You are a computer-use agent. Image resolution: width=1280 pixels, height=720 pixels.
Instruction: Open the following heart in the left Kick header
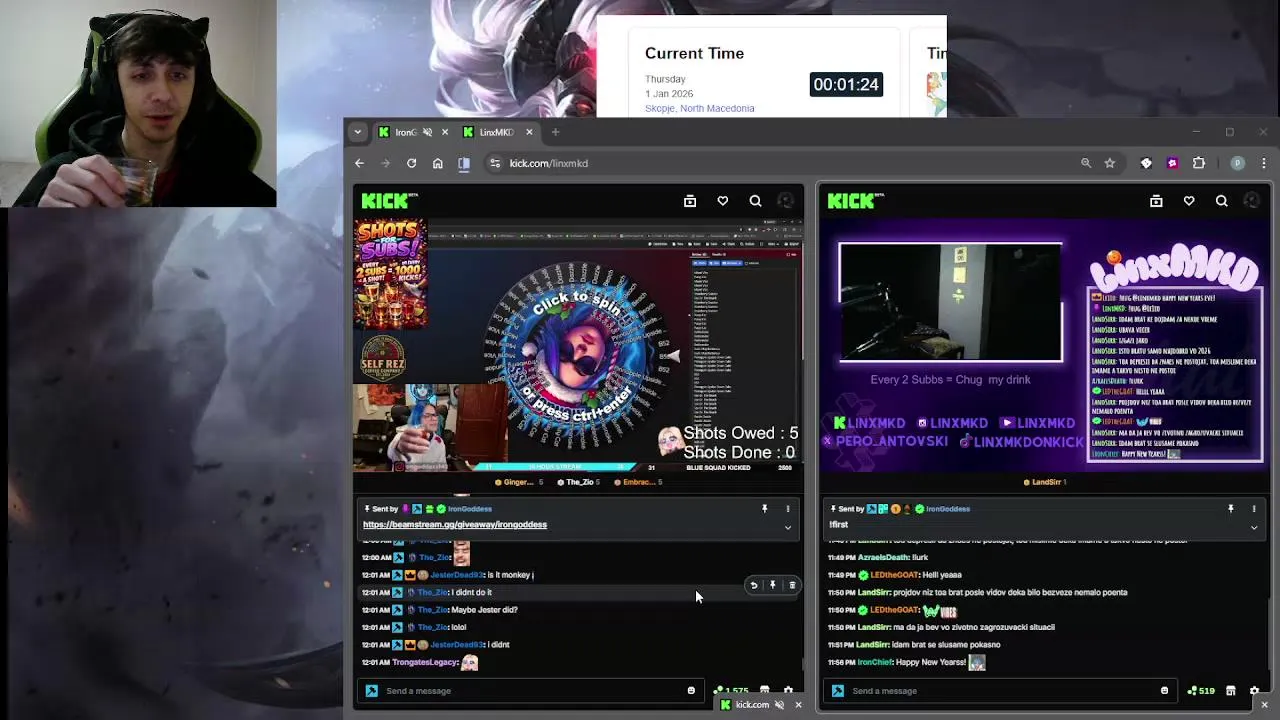[x=723, y=201]
